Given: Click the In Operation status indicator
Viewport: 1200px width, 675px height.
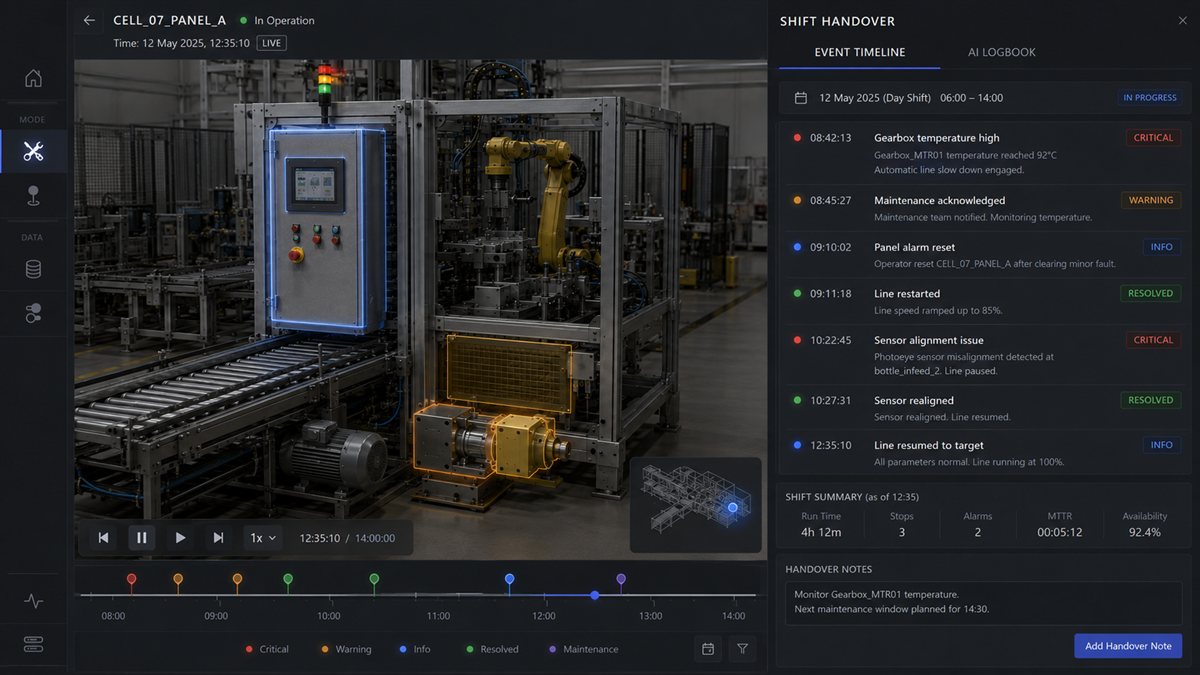Looking at the screenshot, I should tap(278, 20).
